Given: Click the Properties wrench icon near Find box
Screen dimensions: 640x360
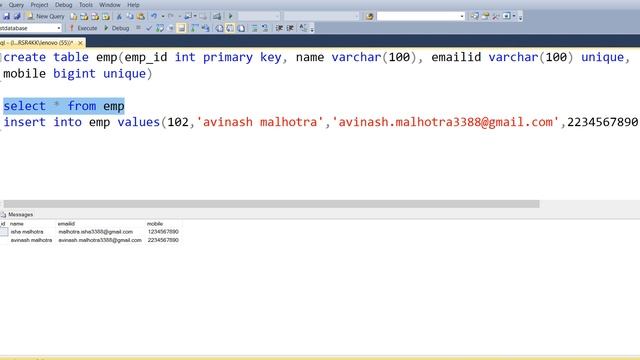Looking at the screenshot, I should coord(496,16).
